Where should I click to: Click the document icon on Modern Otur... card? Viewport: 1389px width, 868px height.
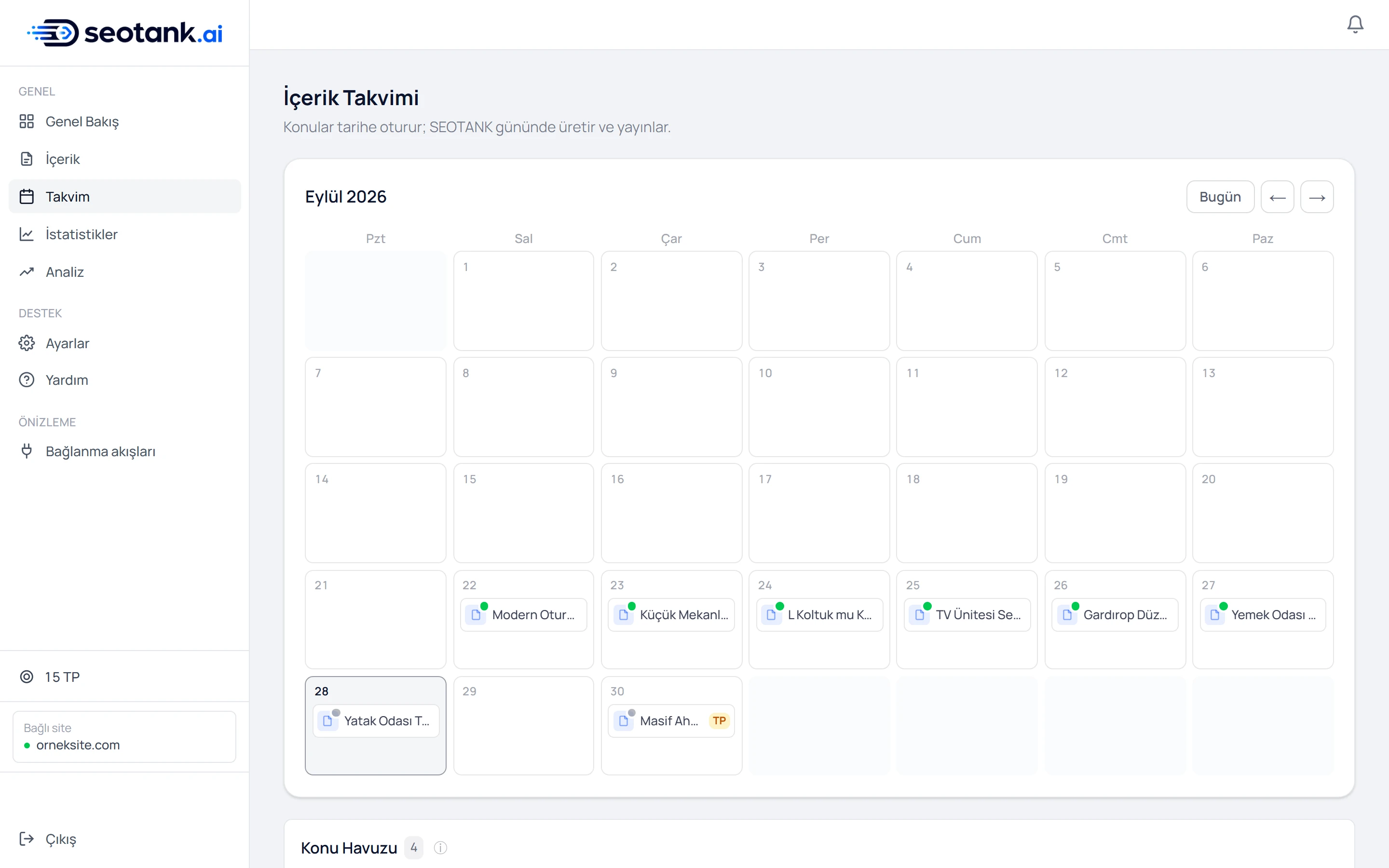476,615
